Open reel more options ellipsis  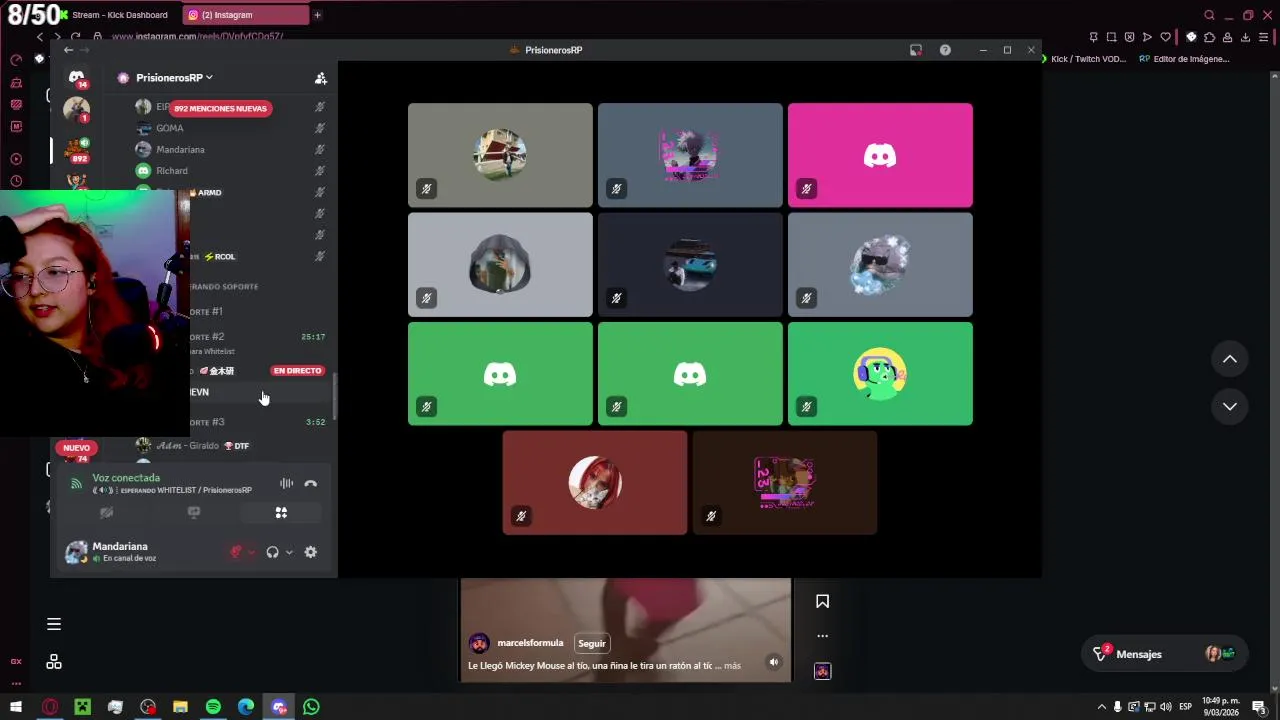click(822, 636)
